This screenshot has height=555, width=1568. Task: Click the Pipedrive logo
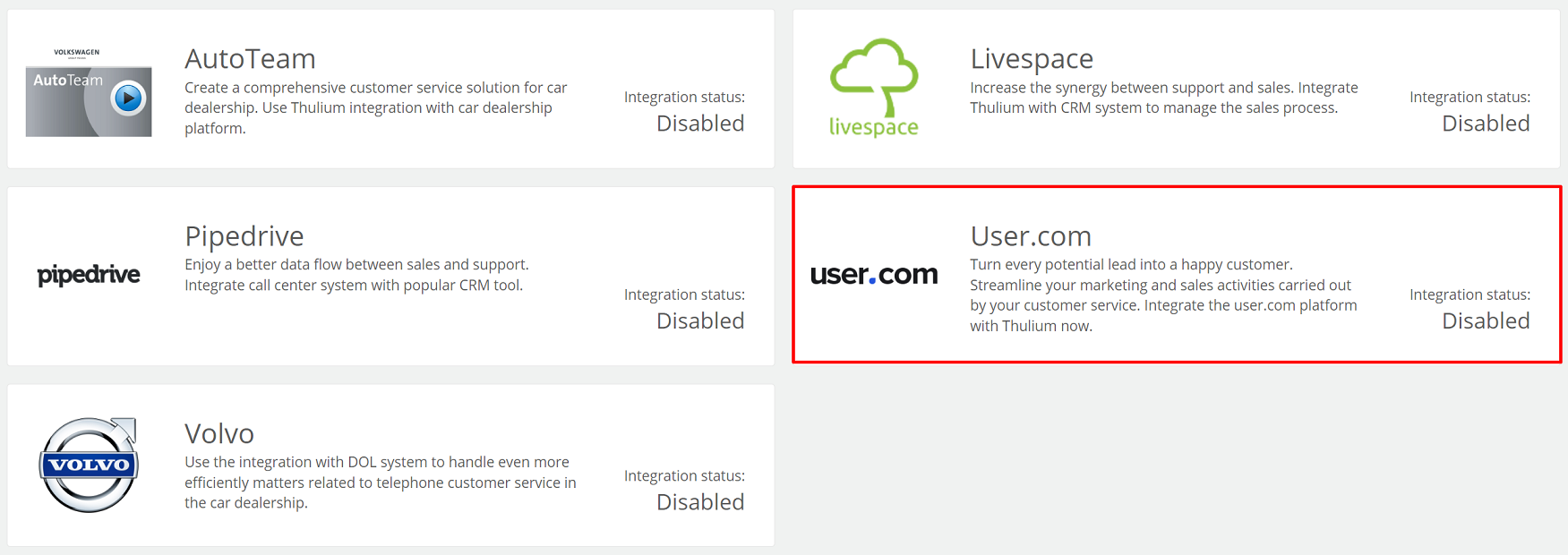(x=89, y=275)
